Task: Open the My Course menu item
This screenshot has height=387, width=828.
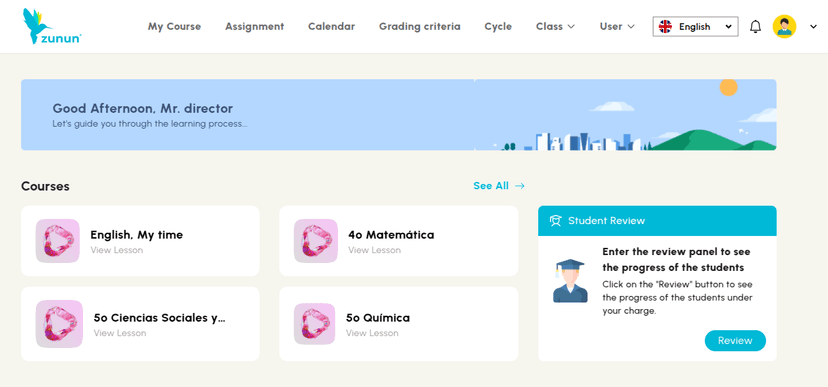Action: (174, 26)
